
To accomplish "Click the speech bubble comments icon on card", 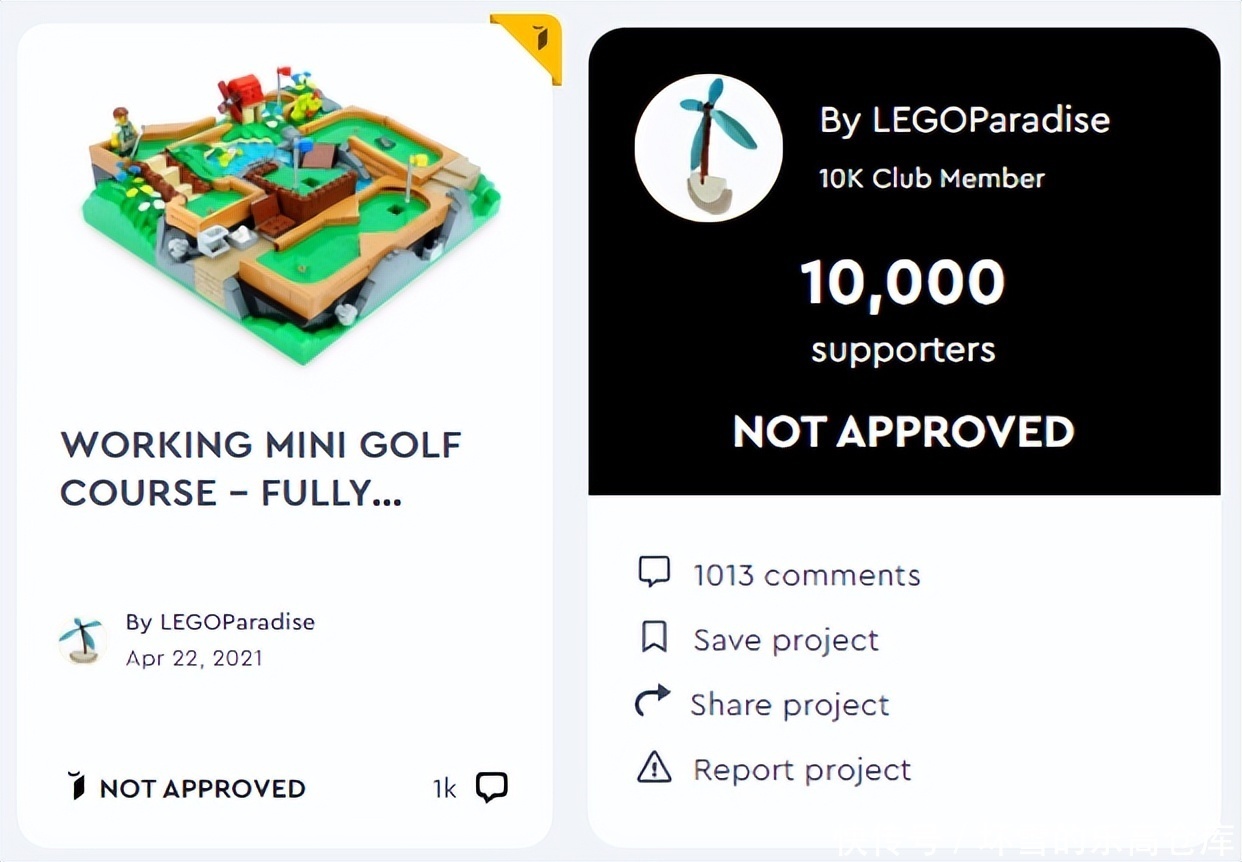I will 491,787.
